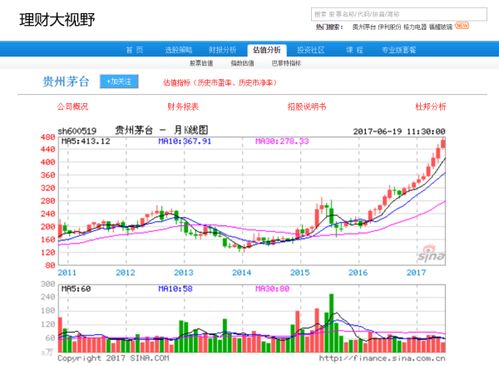Open the 财务报表 link

(183, 107)
